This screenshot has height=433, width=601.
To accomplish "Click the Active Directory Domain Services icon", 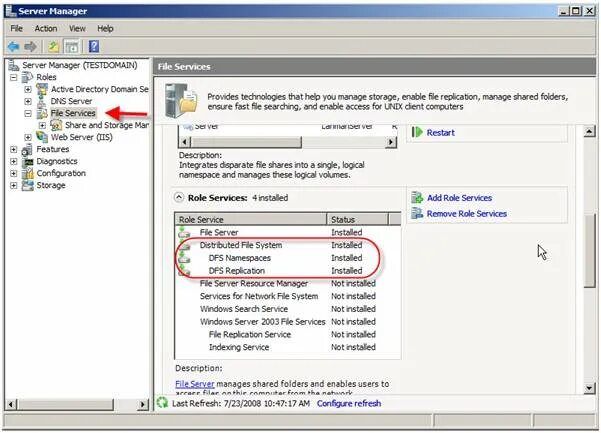I will point(42,89).
